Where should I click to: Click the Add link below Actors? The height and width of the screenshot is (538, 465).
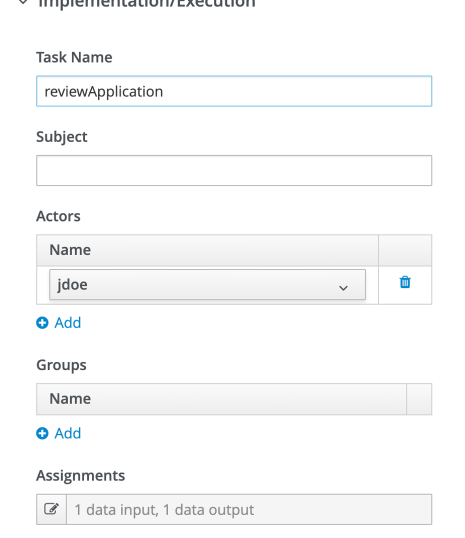(x=68, y=323)
